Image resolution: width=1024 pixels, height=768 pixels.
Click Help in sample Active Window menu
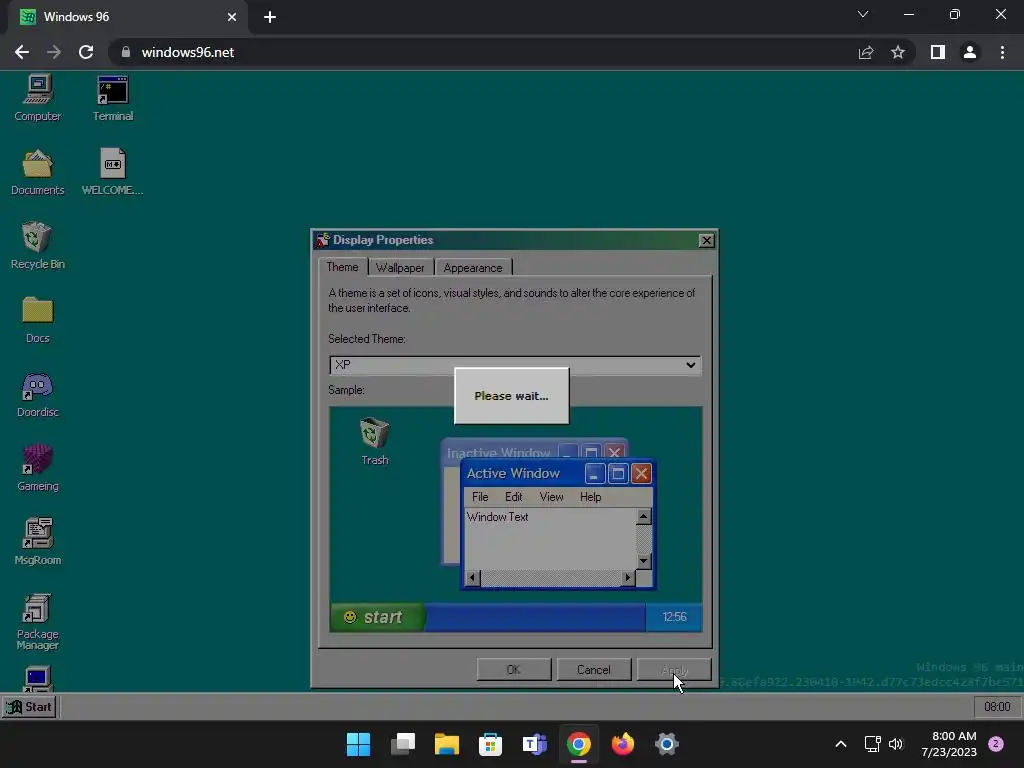click(590, 497)
